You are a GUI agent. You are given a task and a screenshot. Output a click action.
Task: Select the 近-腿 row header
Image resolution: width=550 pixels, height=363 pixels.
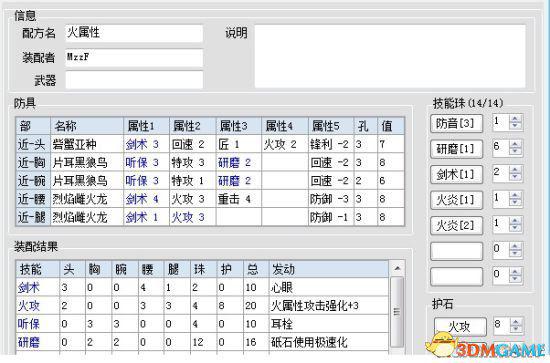[x=33, y=217]
